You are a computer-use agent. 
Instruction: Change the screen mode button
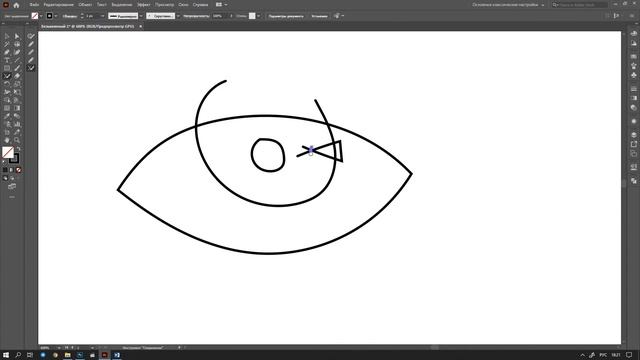pos(12,187)
